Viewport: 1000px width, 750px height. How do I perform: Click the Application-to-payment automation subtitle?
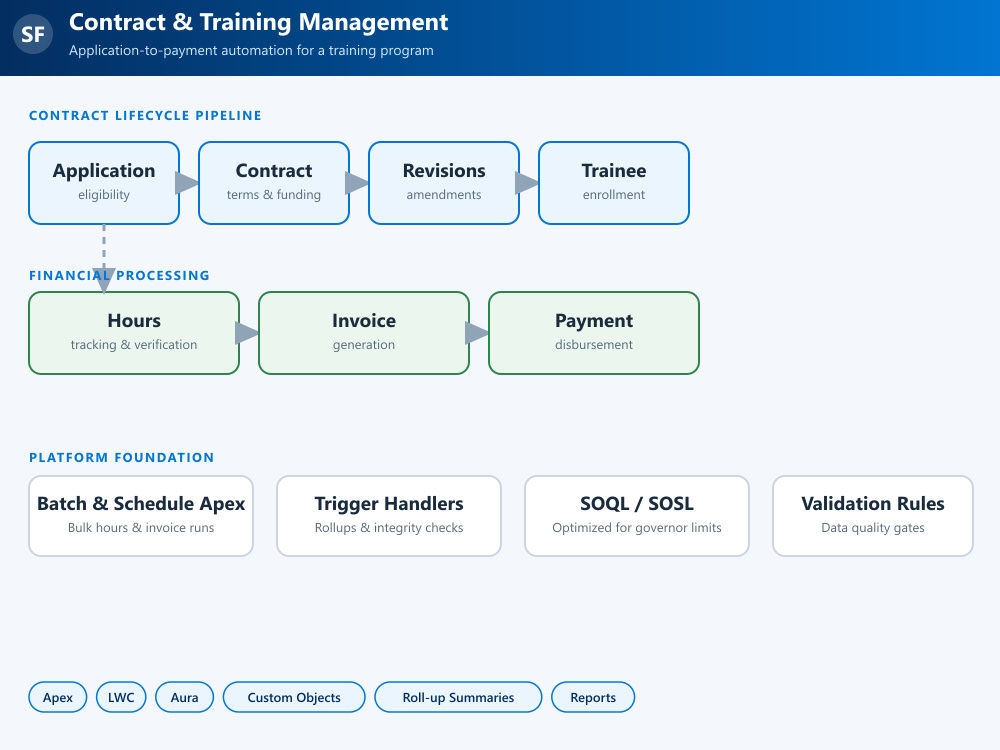(x=251, y=50)
